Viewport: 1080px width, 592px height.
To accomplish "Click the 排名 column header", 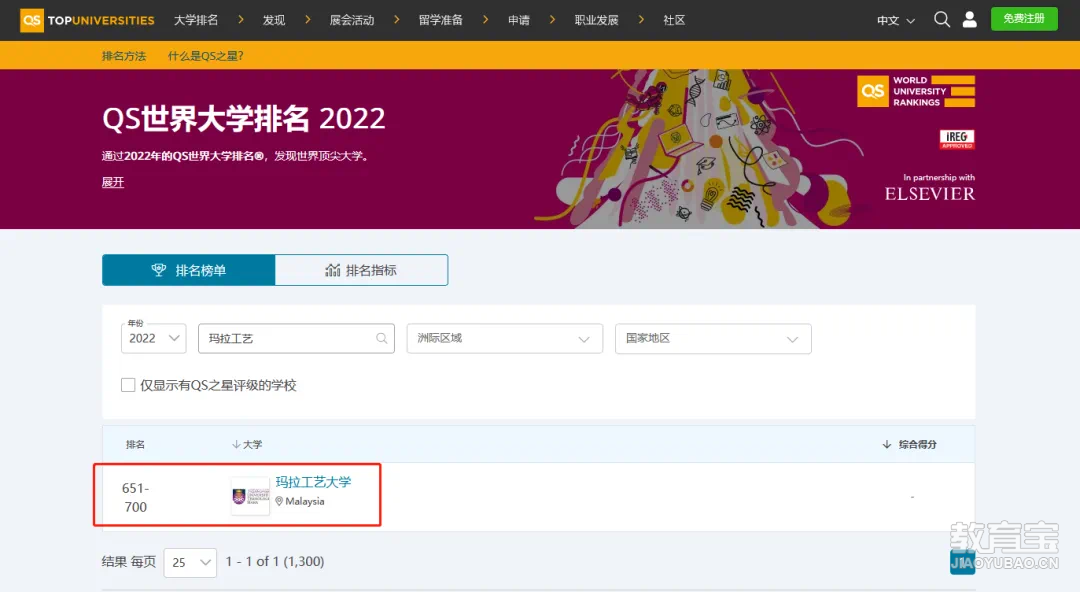I will pyautogui.click(x=135, y=445).
